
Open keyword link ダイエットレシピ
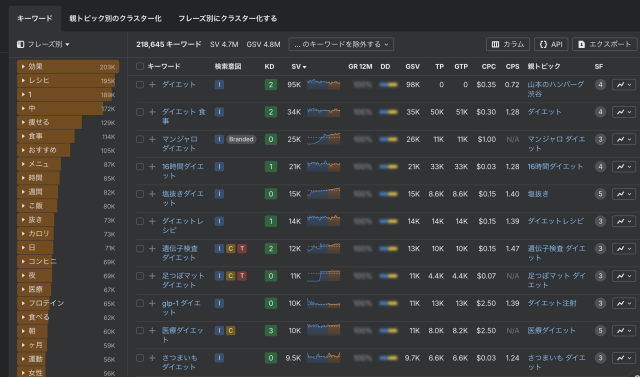(182, 225)
